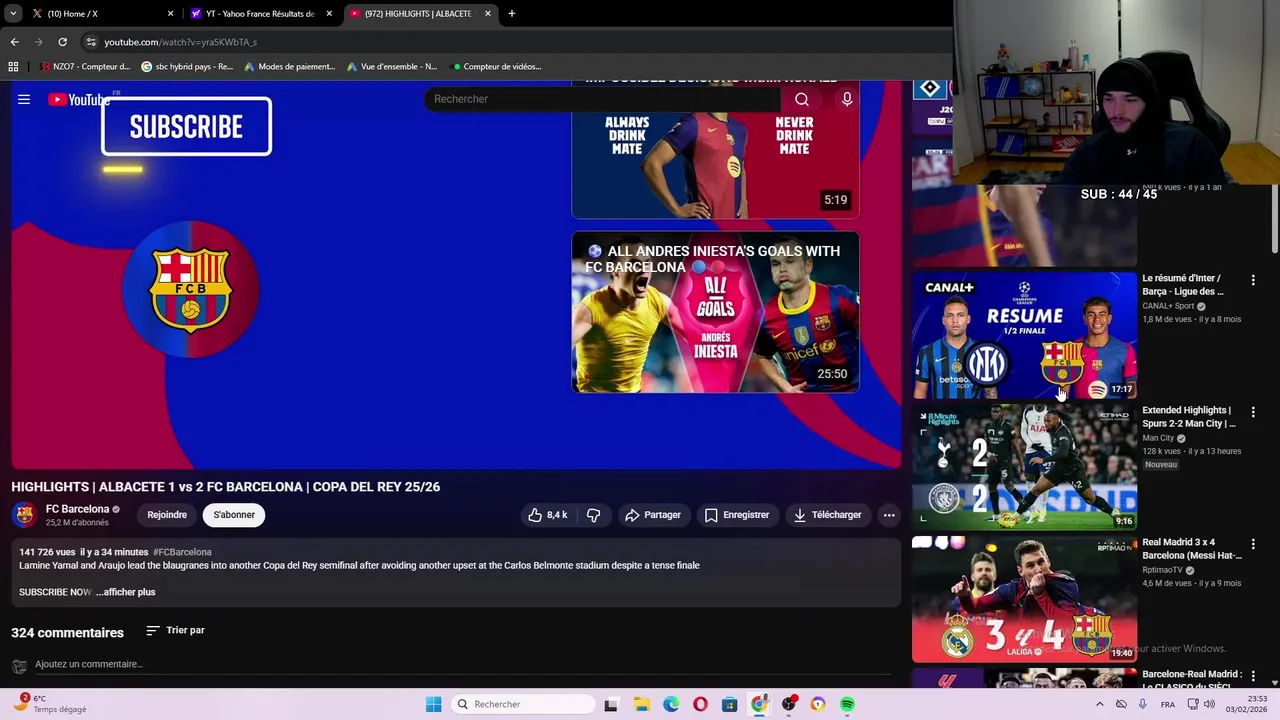Open the Canal+ Inter Barça résumé thumbnail
Image resolution: width=1280 pixels, height=720 pixels.
point(1024,335)
